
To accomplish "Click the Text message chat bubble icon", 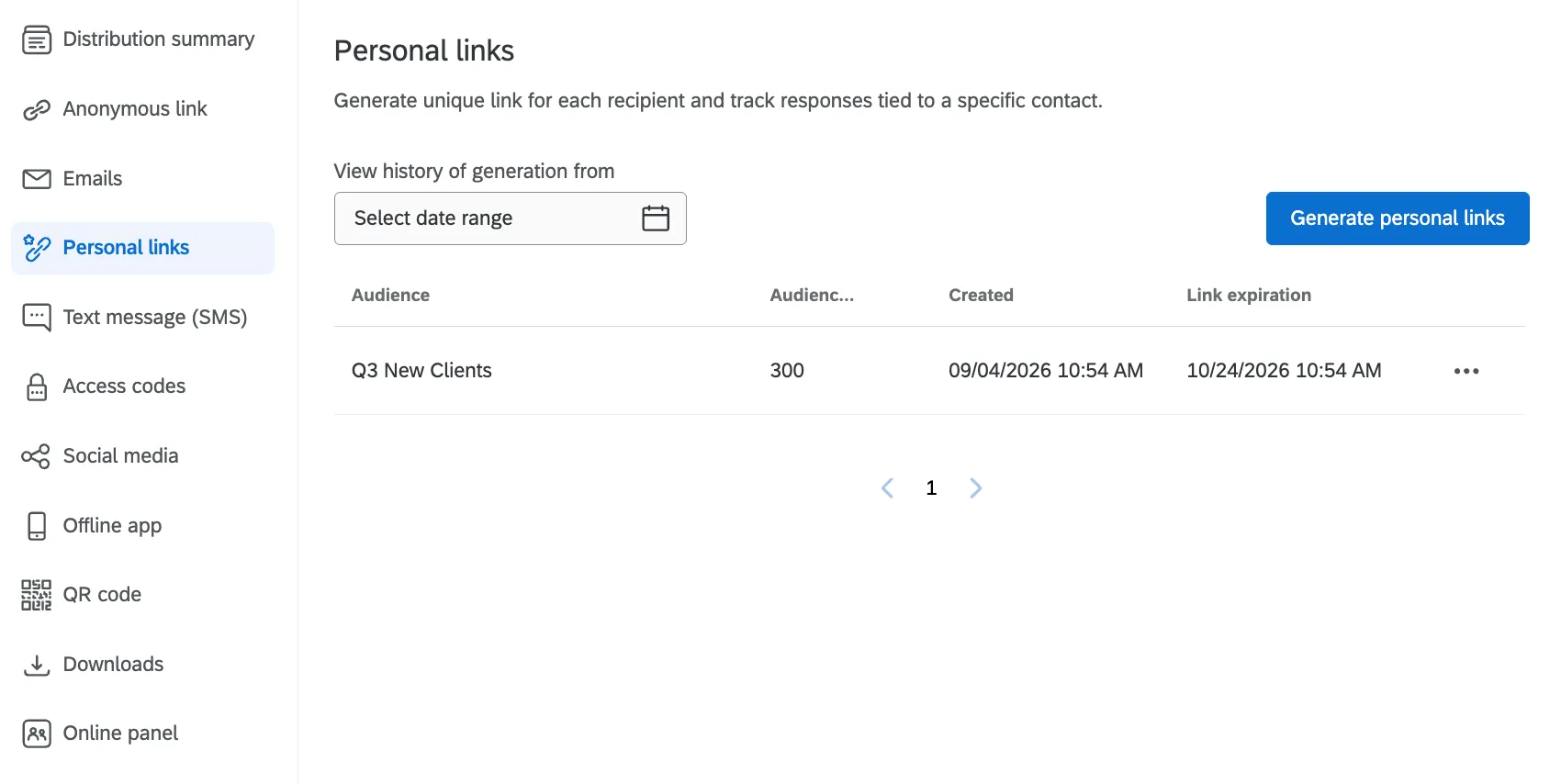I will [x=37, y=318].
